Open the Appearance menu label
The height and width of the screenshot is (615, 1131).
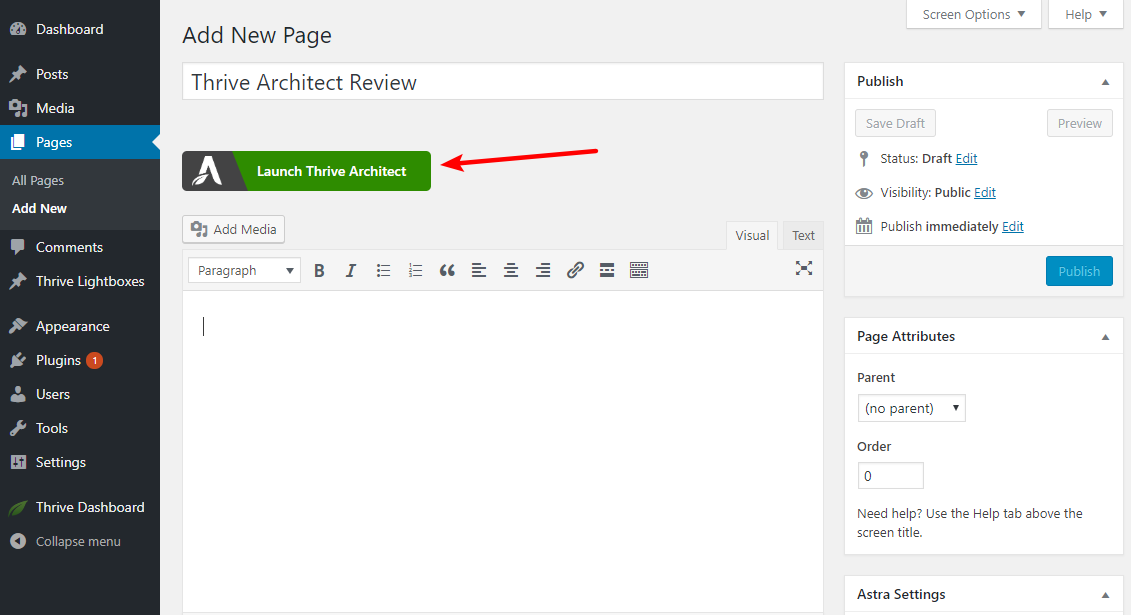click(73, 327)
